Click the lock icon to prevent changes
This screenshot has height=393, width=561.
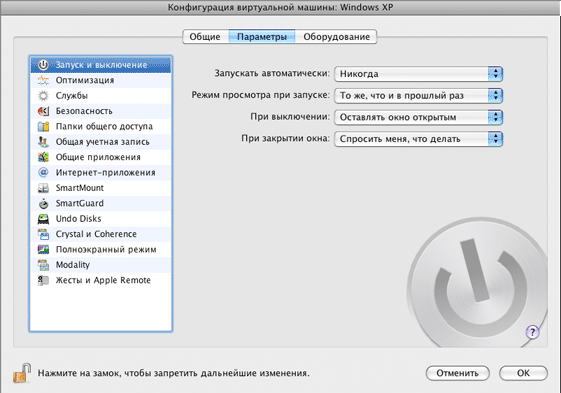pos(22,373)
